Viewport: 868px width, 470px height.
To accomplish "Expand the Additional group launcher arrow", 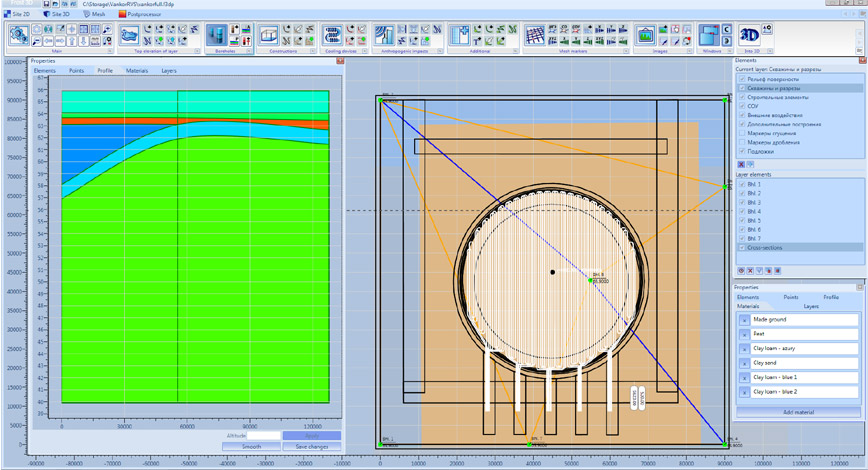I will click(515, 51).
